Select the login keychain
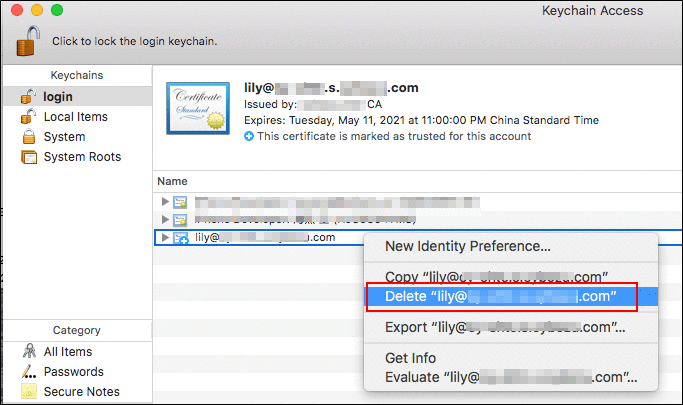This screenshot has height=405, width=683. 78,96
